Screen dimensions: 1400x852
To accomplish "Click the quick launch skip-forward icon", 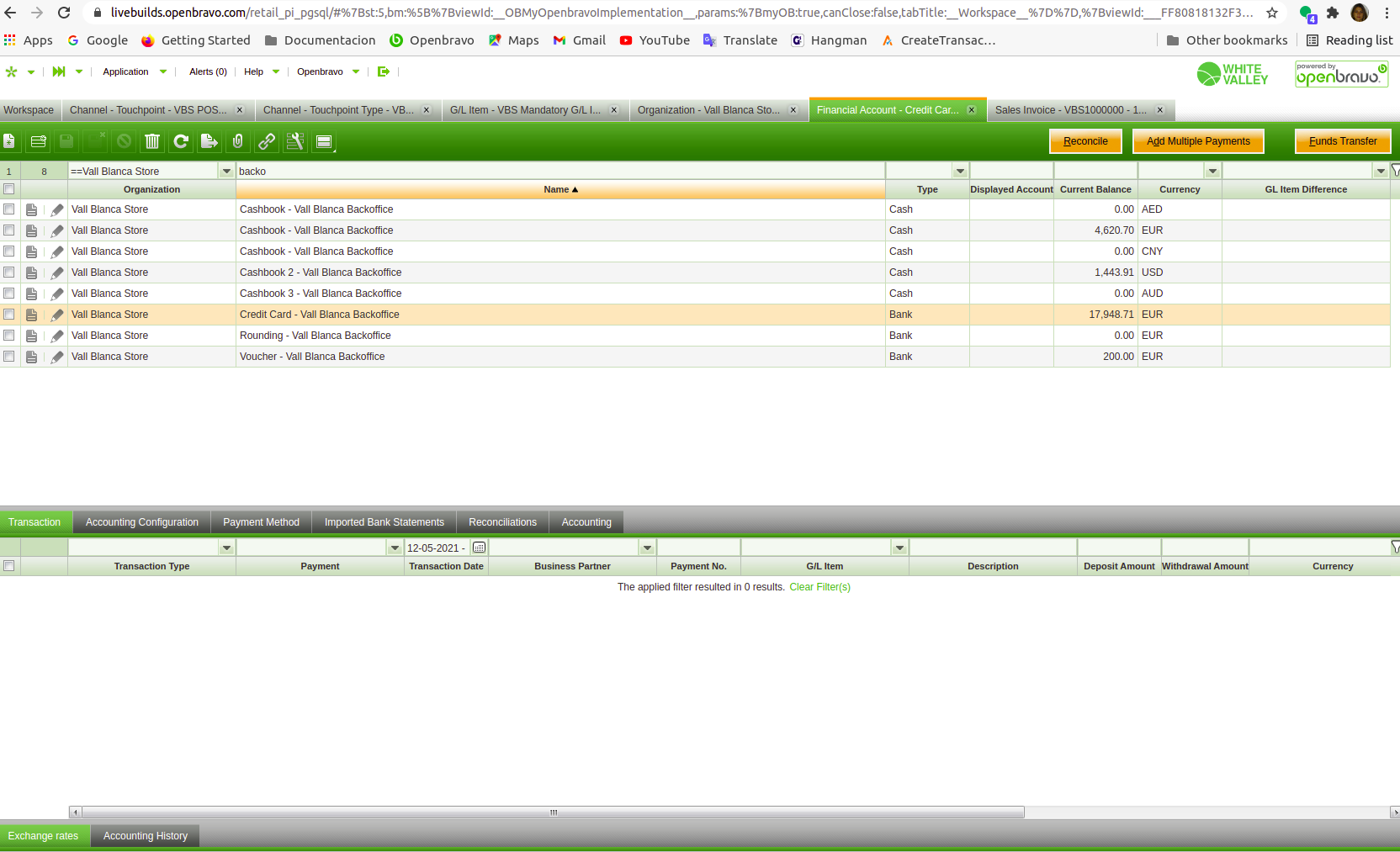I will (59, 71).
